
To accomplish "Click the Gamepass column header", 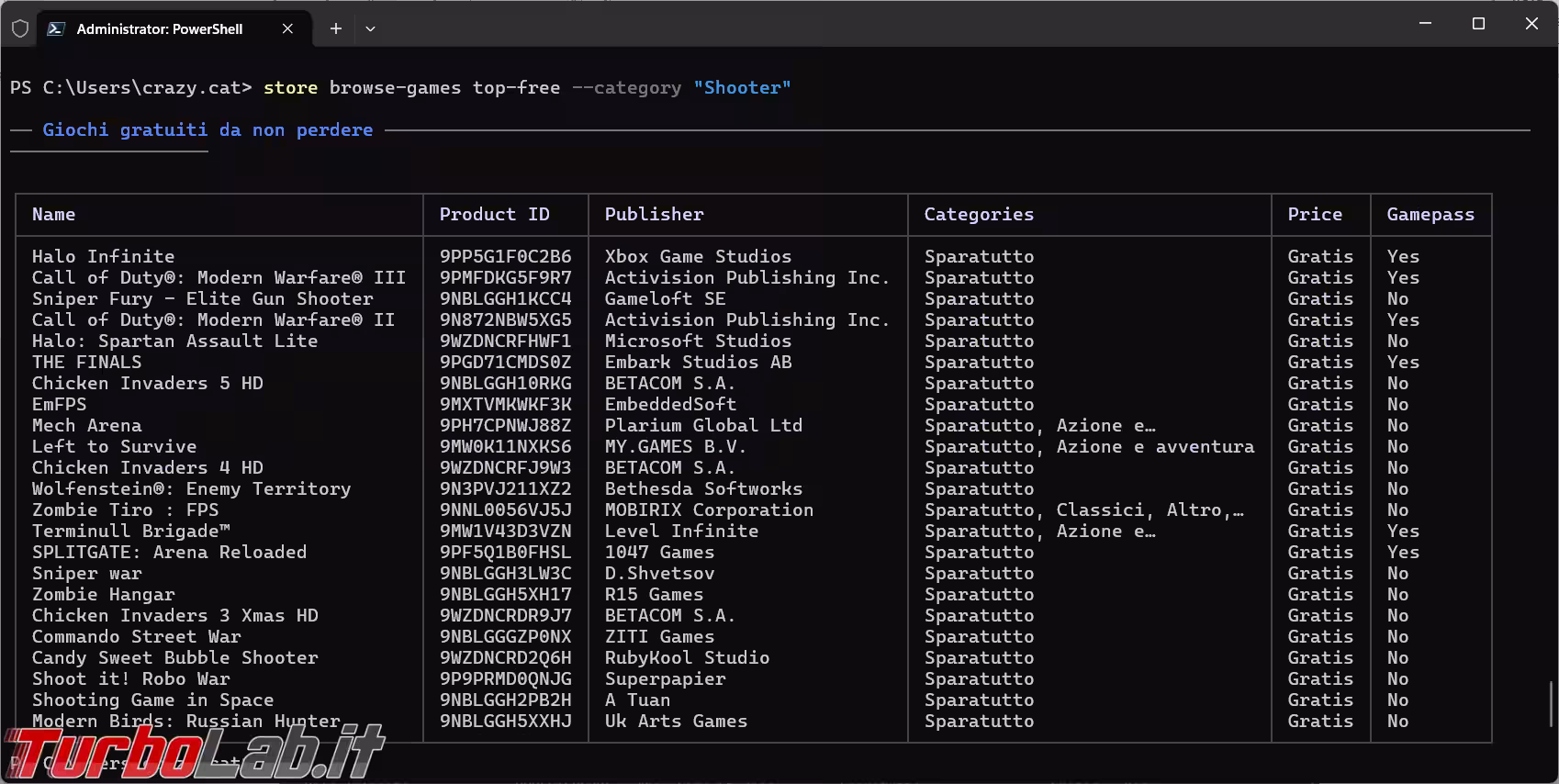I will (1430, 214).
